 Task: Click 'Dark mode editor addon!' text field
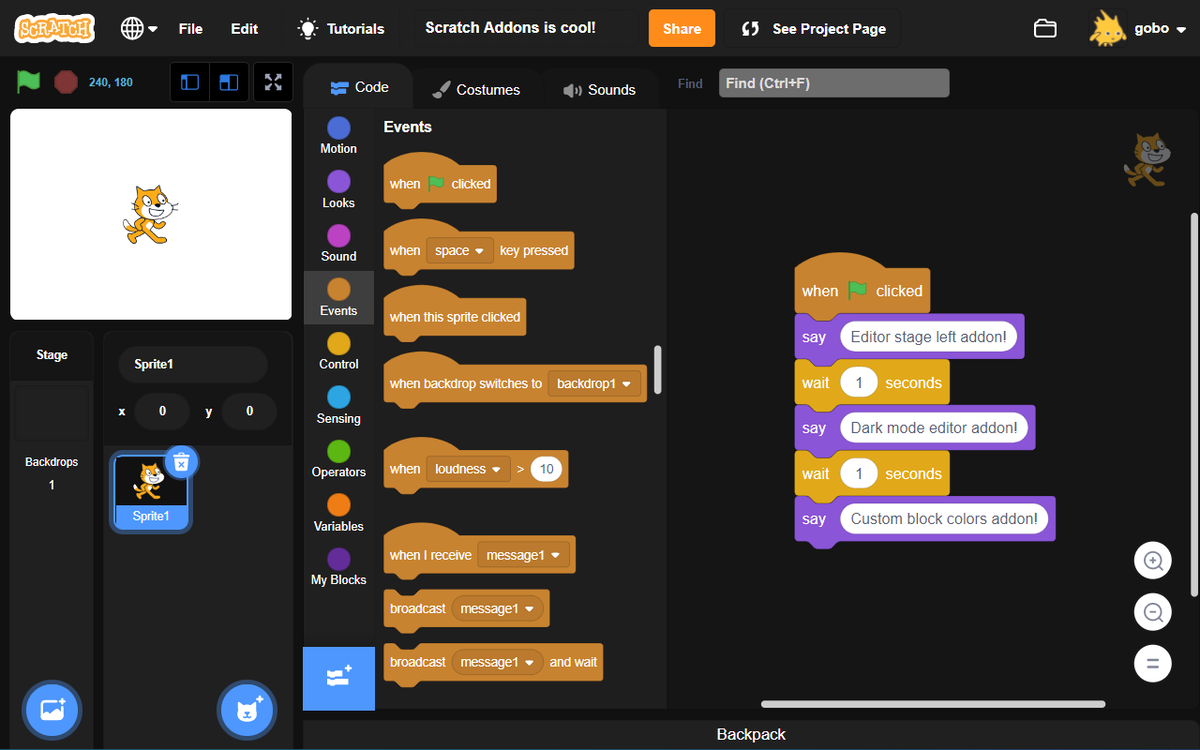coord(933,428)
